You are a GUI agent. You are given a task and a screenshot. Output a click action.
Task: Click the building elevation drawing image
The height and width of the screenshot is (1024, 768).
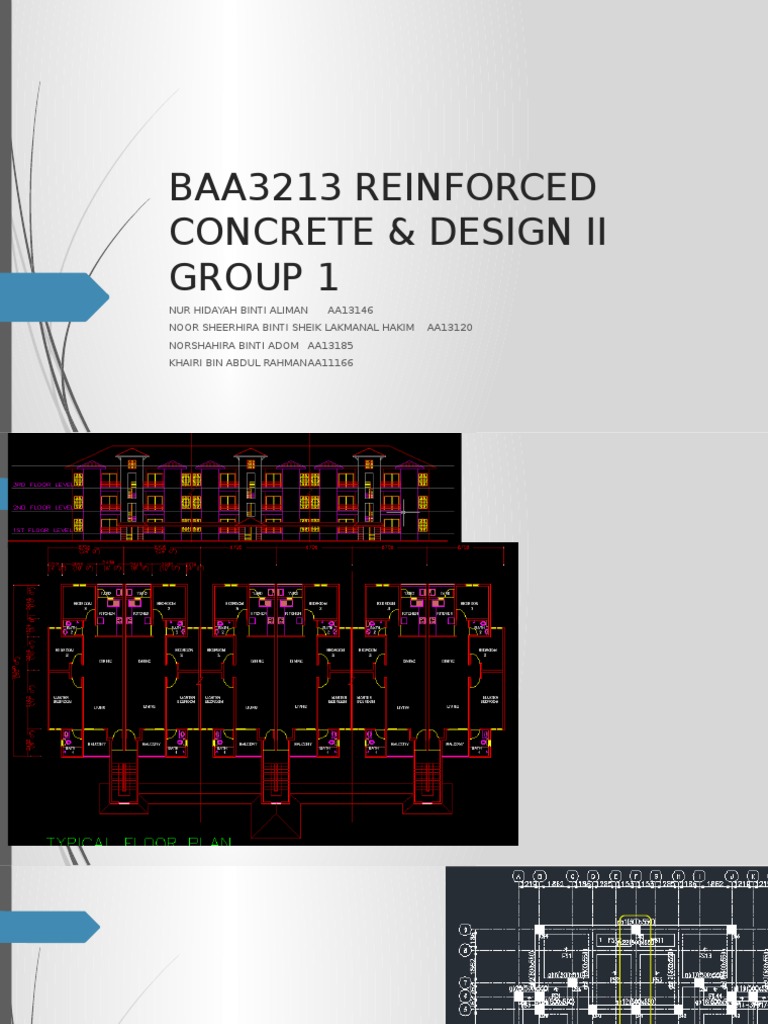click(x=234, y=487)
